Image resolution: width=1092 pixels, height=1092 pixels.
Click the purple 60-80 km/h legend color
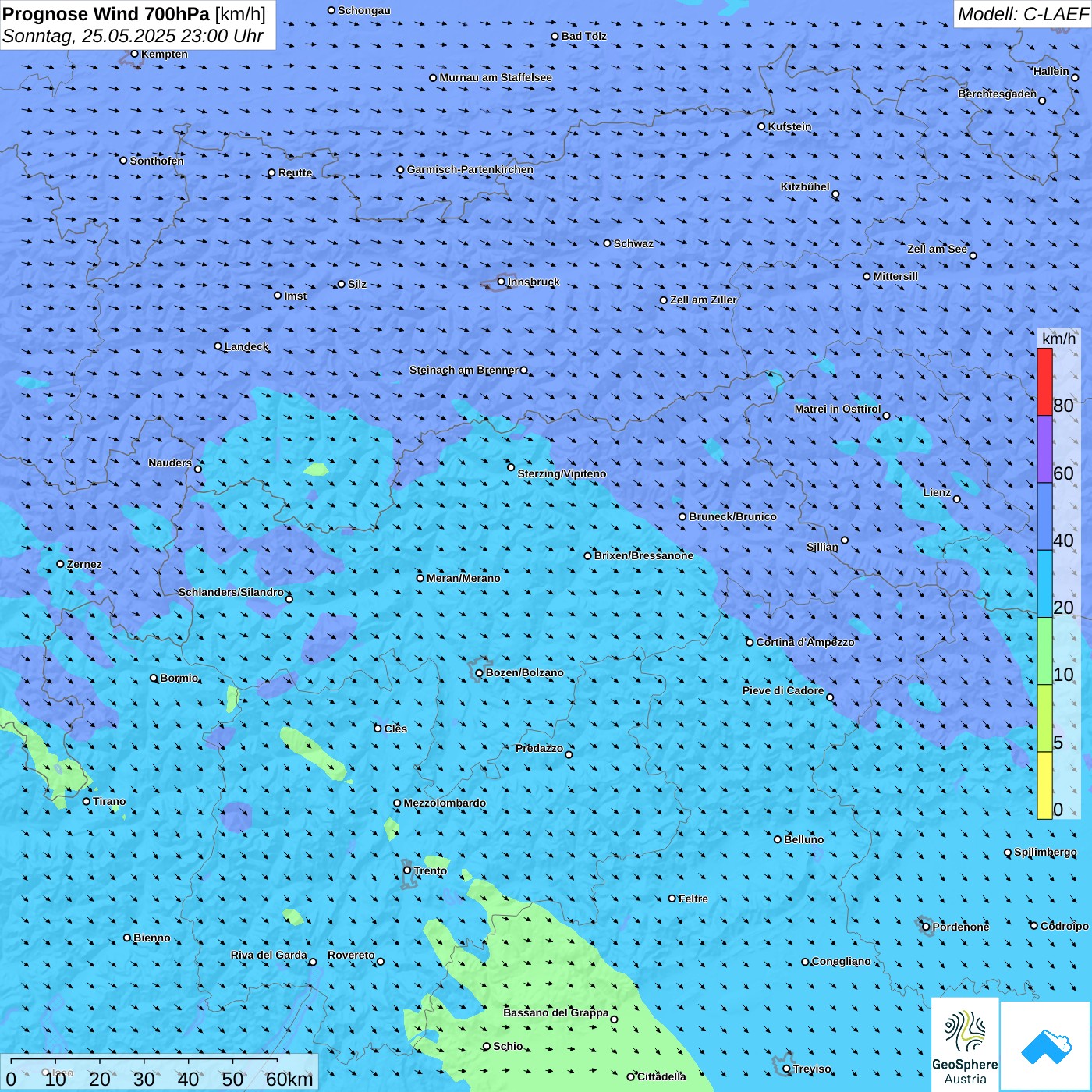[x=1044, y=449]
